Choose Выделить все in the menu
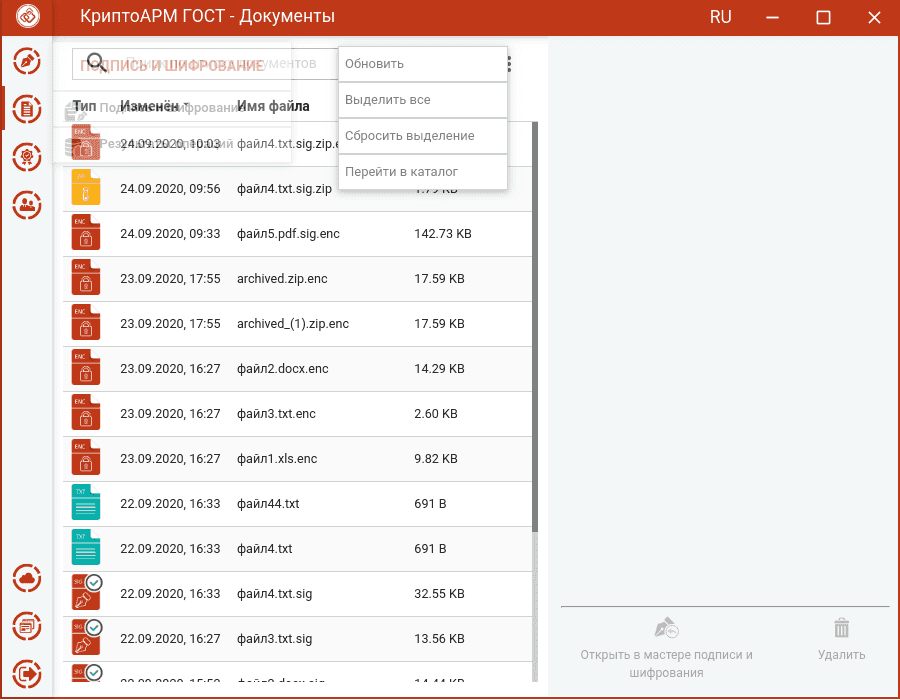 click(423, 100)
